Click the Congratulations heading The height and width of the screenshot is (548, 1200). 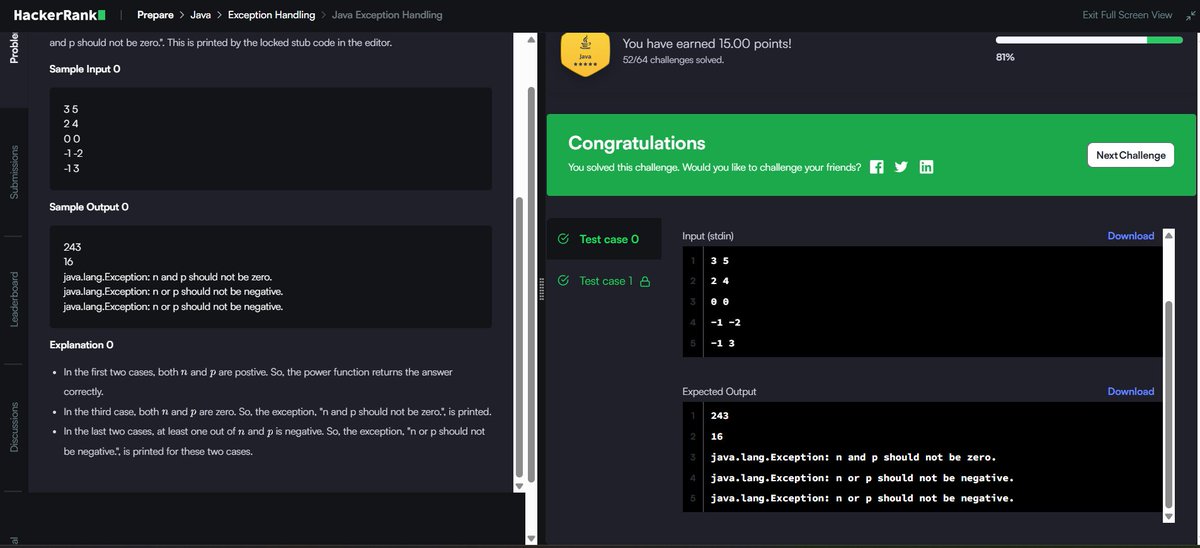click(x=637, y=143)
